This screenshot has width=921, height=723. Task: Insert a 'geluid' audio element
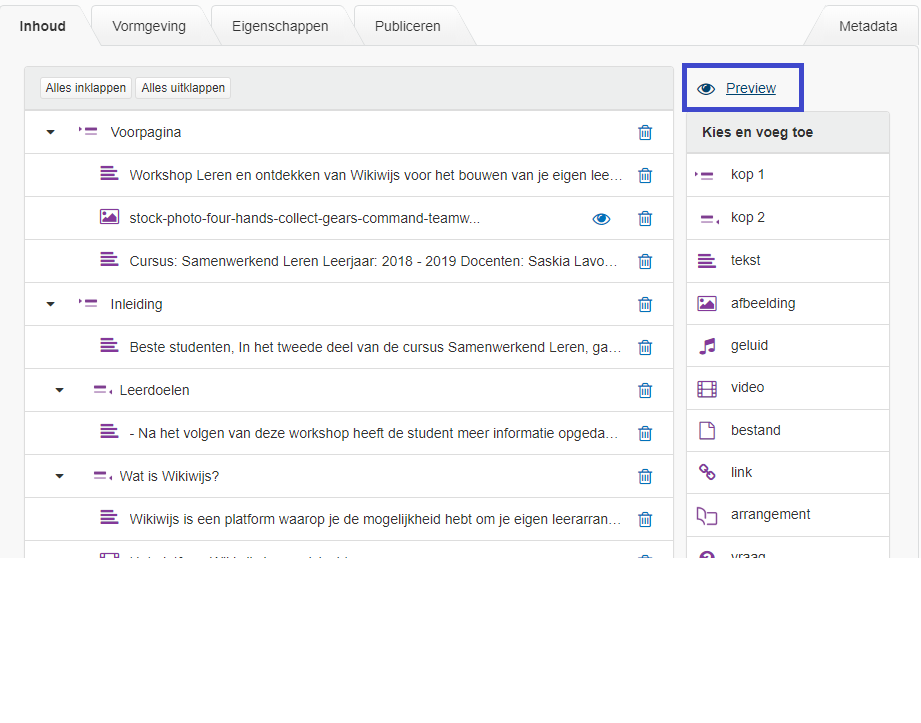coord(749,346)
